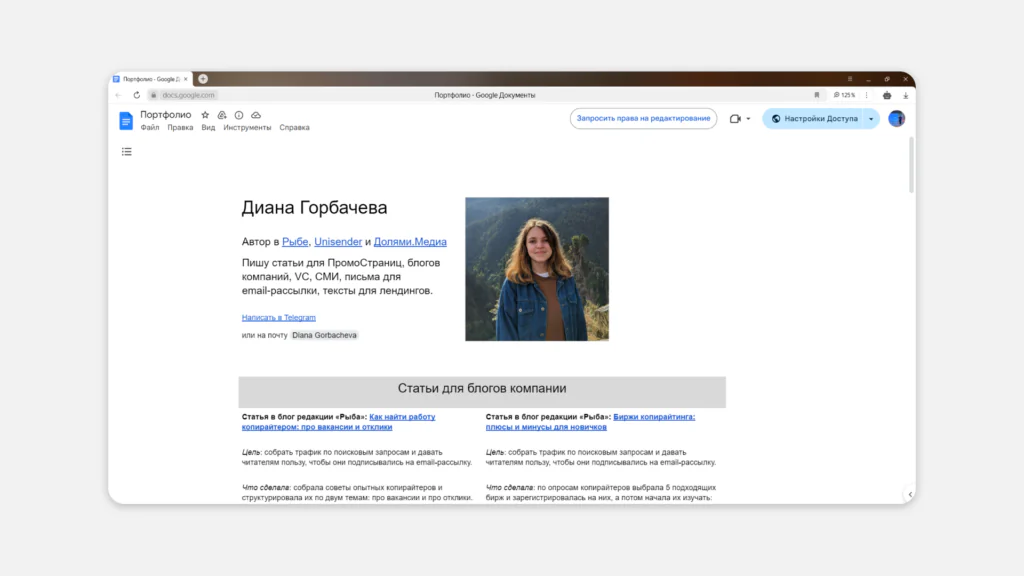The width and height of the screenshot is (1024, 576).
Task: Open the Google Docs home icon
Action: (x=126, y=120)
